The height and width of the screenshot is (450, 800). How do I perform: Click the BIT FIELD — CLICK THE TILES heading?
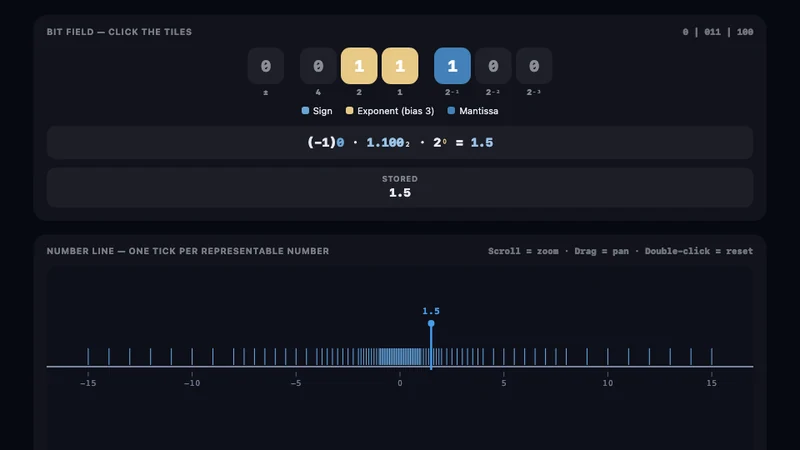119,32
